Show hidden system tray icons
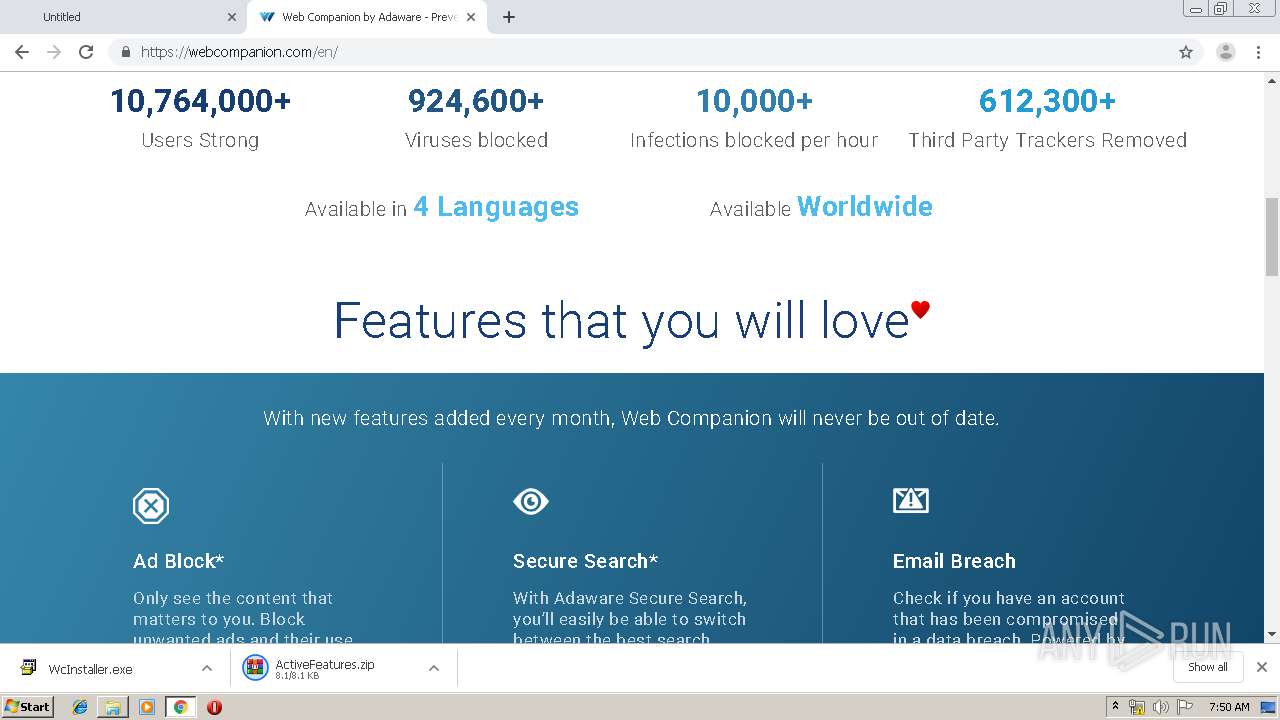Image resolution: width=1280 pixels, height=720 pixels. coord(1115,706)
